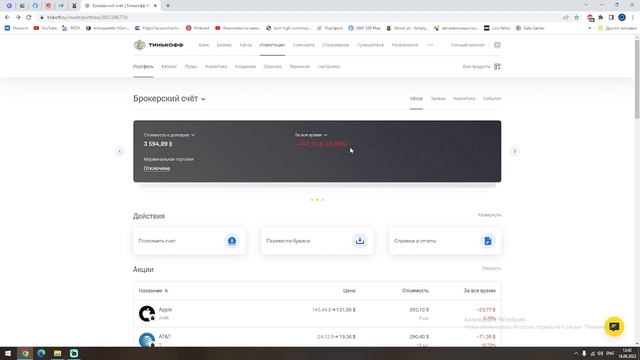Click the За все время column header

pos(480,291)
